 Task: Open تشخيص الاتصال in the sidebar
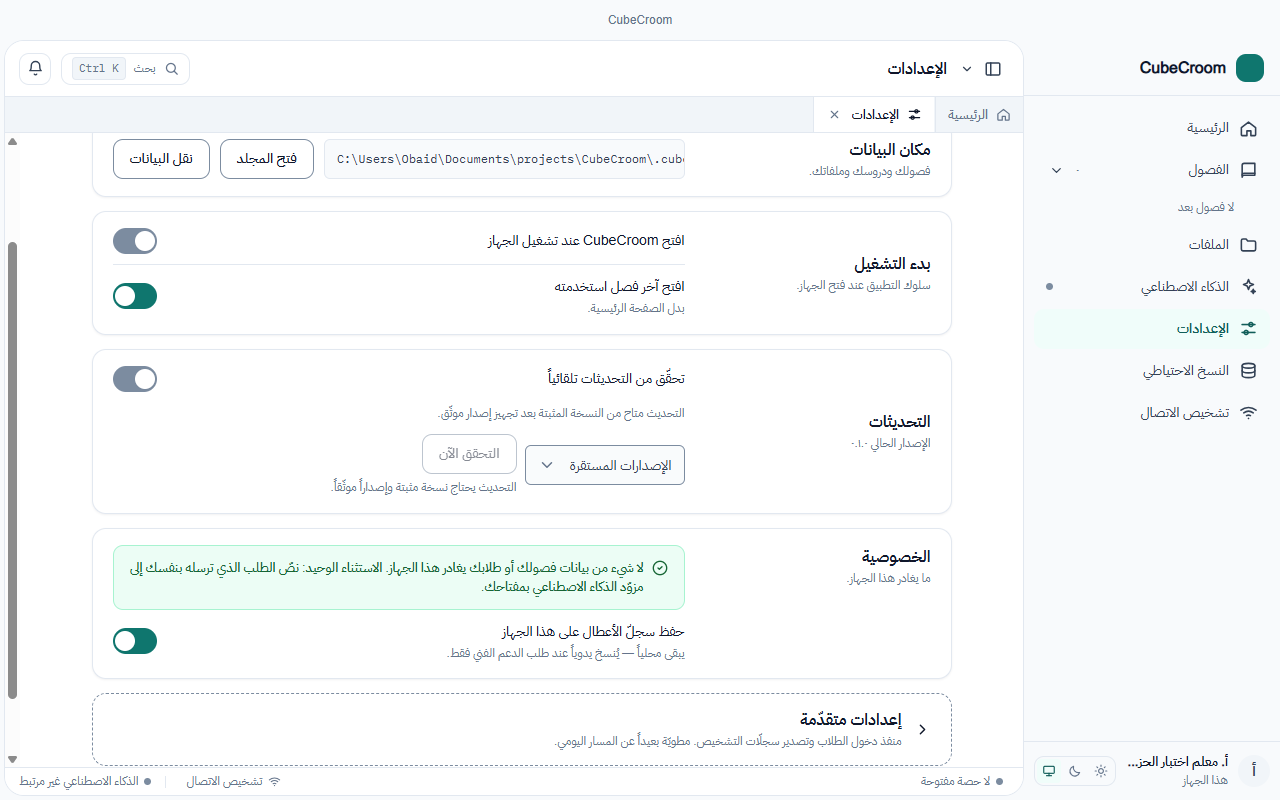1151,413
